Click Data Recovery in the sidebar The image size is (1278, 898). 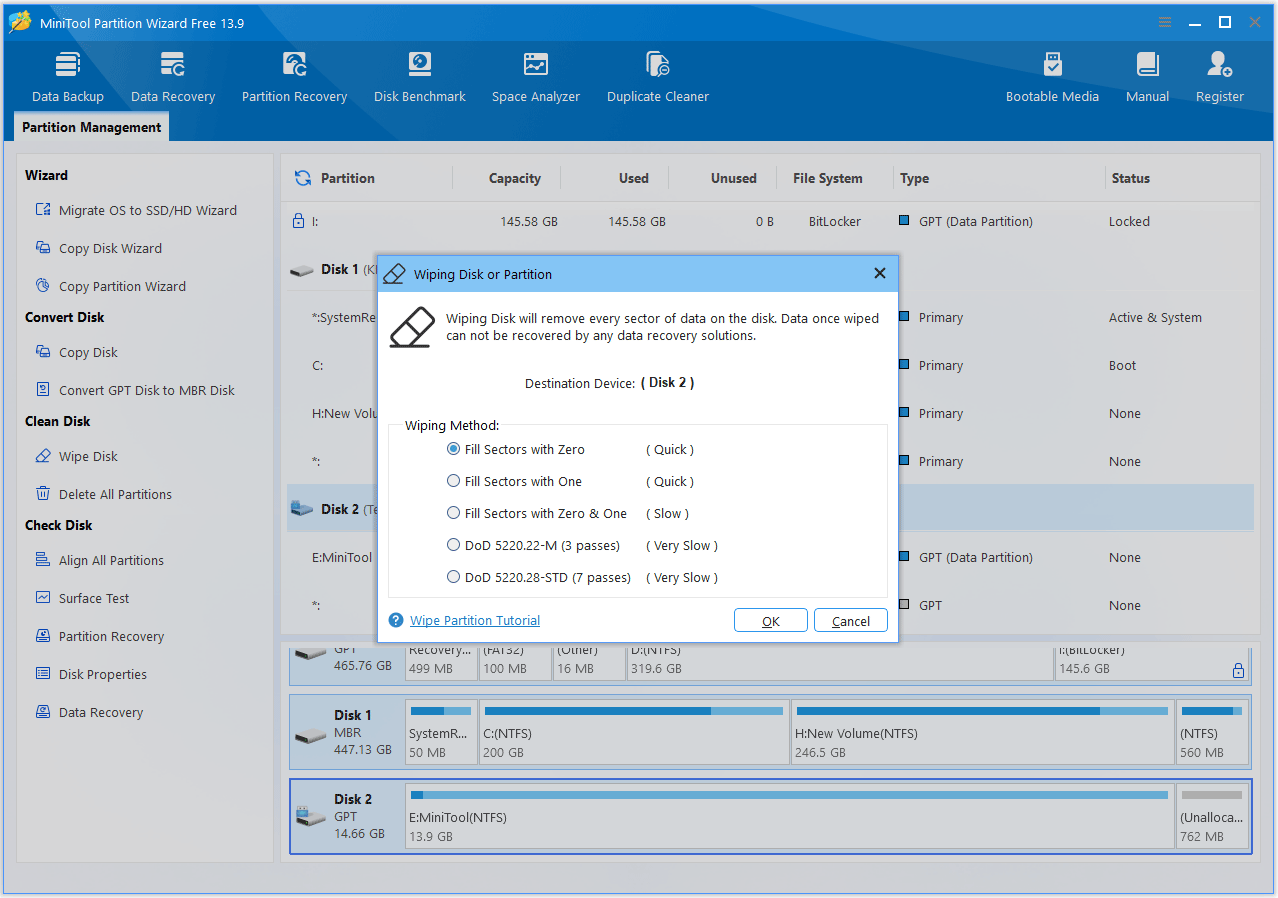pos(88,712)
